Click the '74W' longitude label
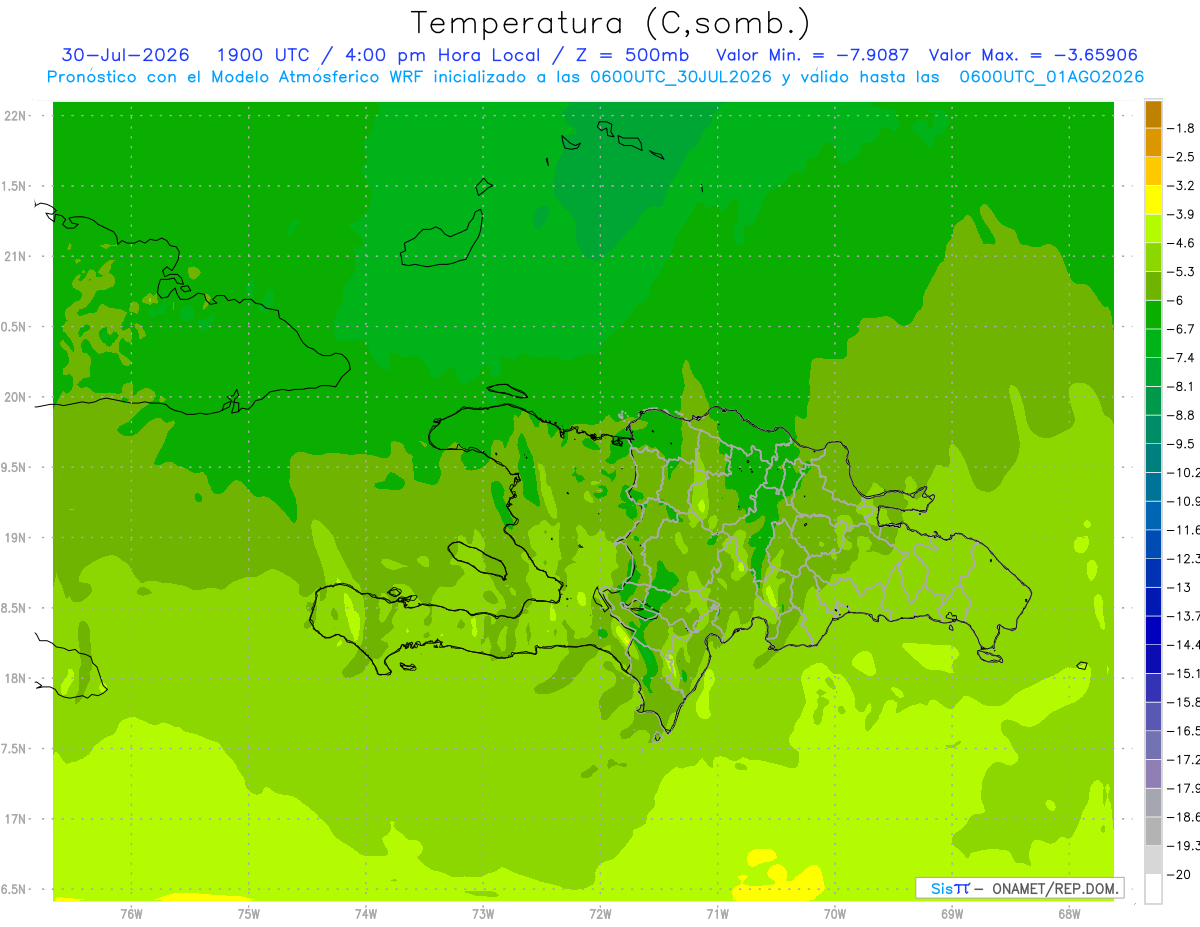 pos(366,913)
